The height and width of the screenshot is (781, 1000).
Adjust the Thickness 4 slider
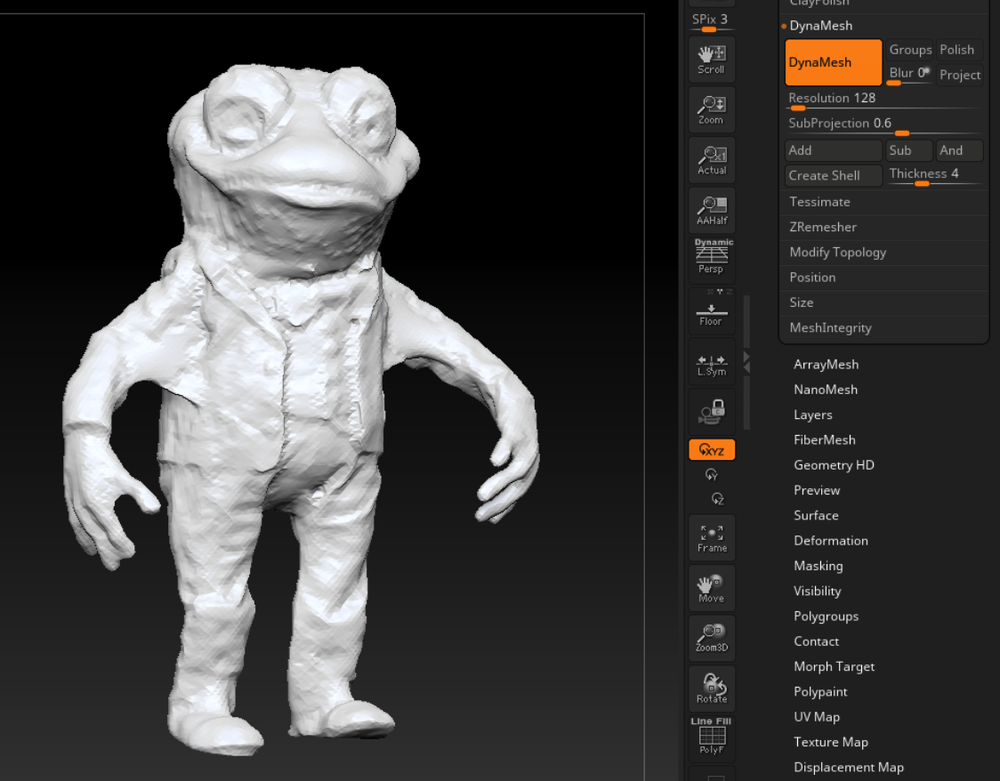pyautogui.click(x=934, y=175)
